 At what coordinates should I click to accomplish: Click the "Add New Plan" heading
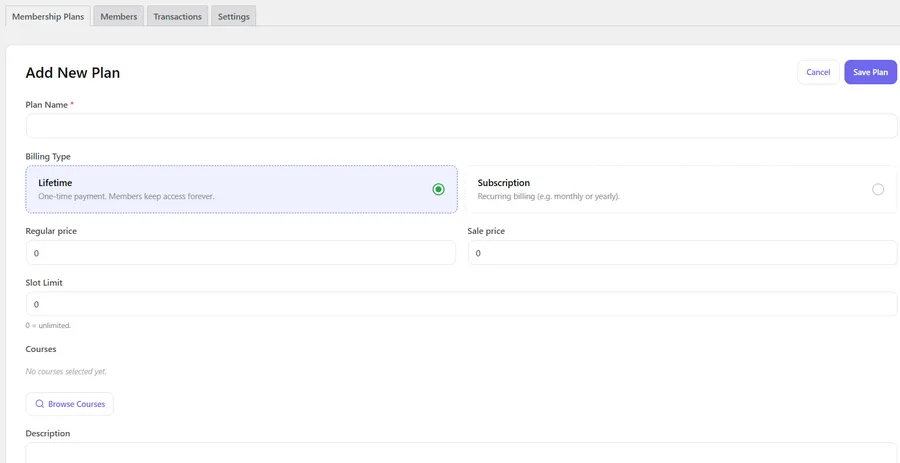[73, 73]
